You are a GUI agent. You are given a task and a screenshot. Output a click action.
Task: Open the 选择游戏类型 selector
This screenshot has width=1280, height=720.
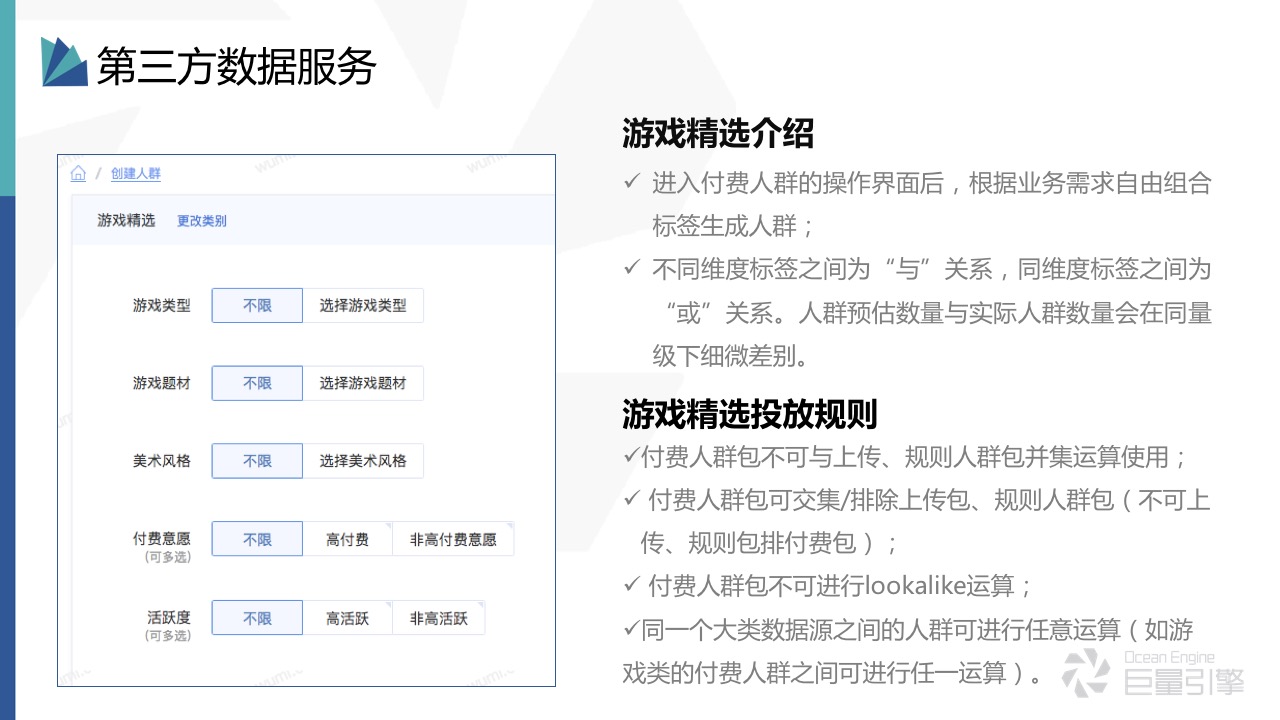click(365, 305)
